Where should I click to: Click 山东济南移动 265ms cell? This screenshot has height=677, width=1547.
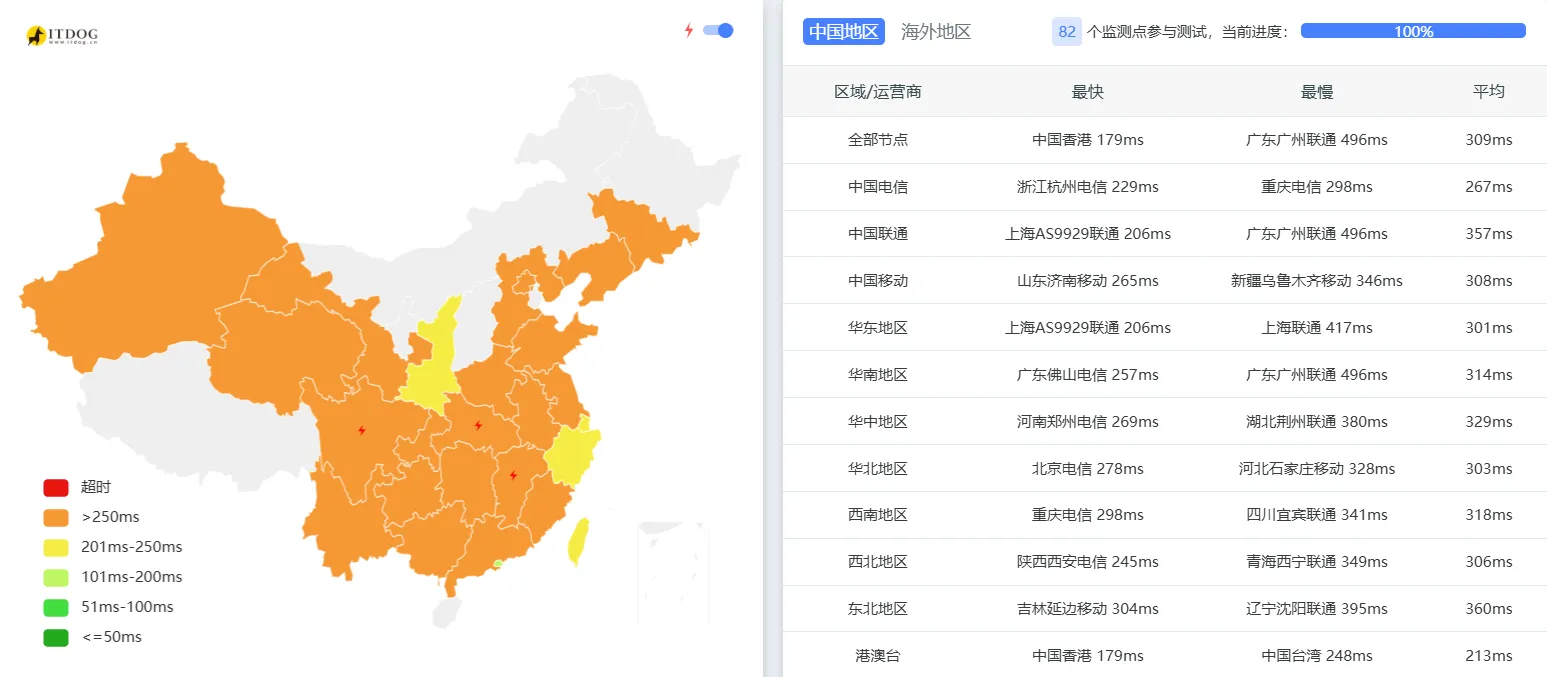[1088, 281]
